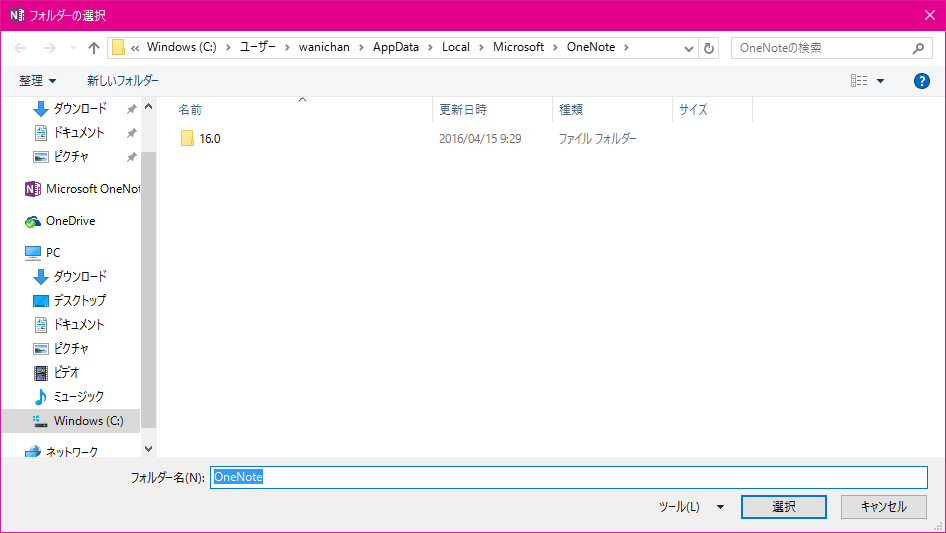Click OneNote breadcrumb segment

(591, 47)
